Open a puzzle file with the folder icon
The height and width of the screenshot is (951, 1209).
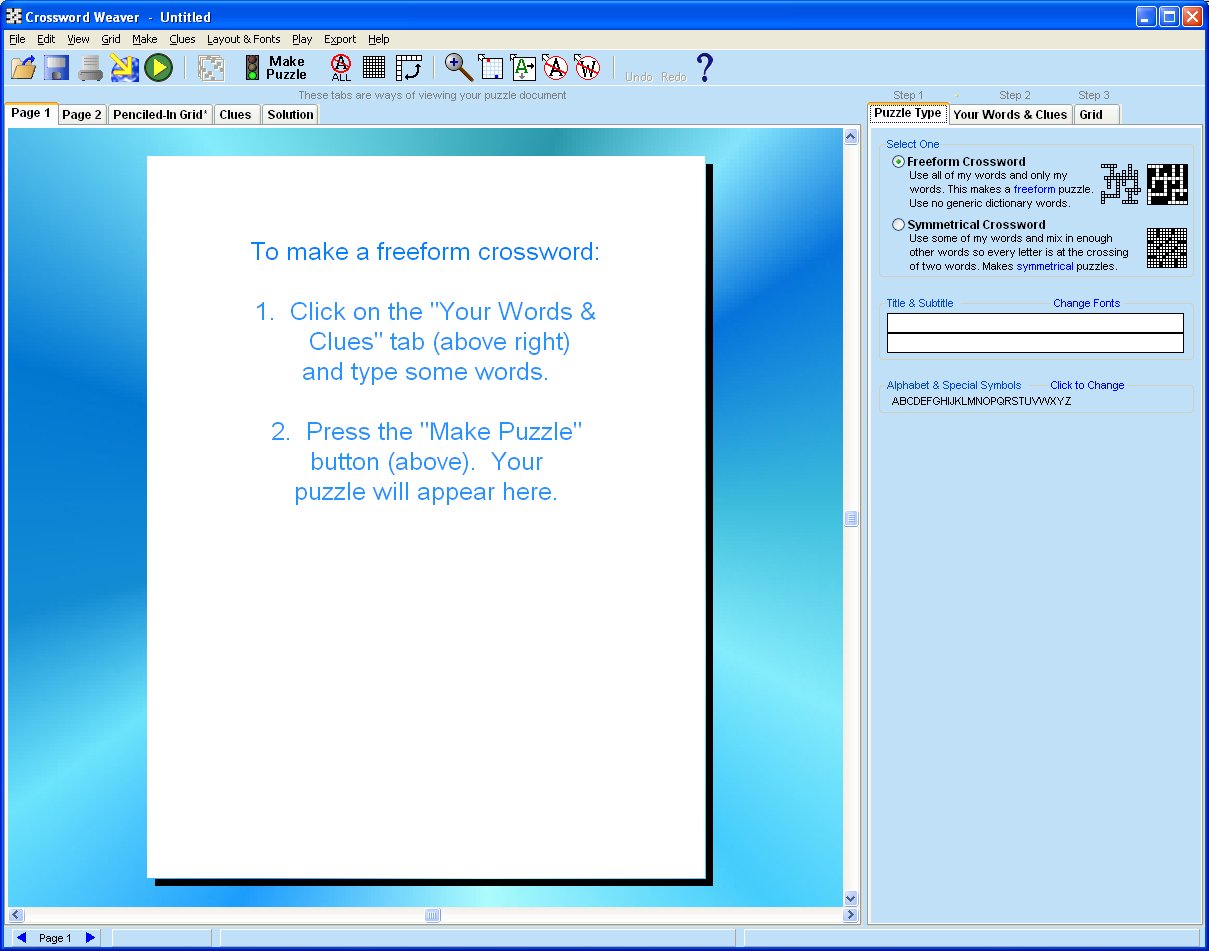point(23,68)
